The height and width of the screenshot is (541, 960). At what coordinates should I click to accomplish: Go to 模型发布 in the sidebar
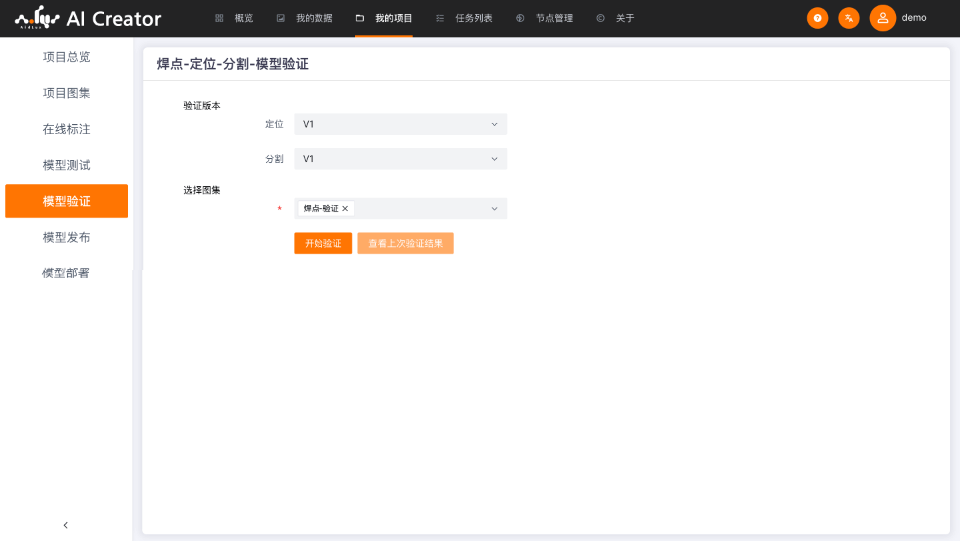coord(66,237)
